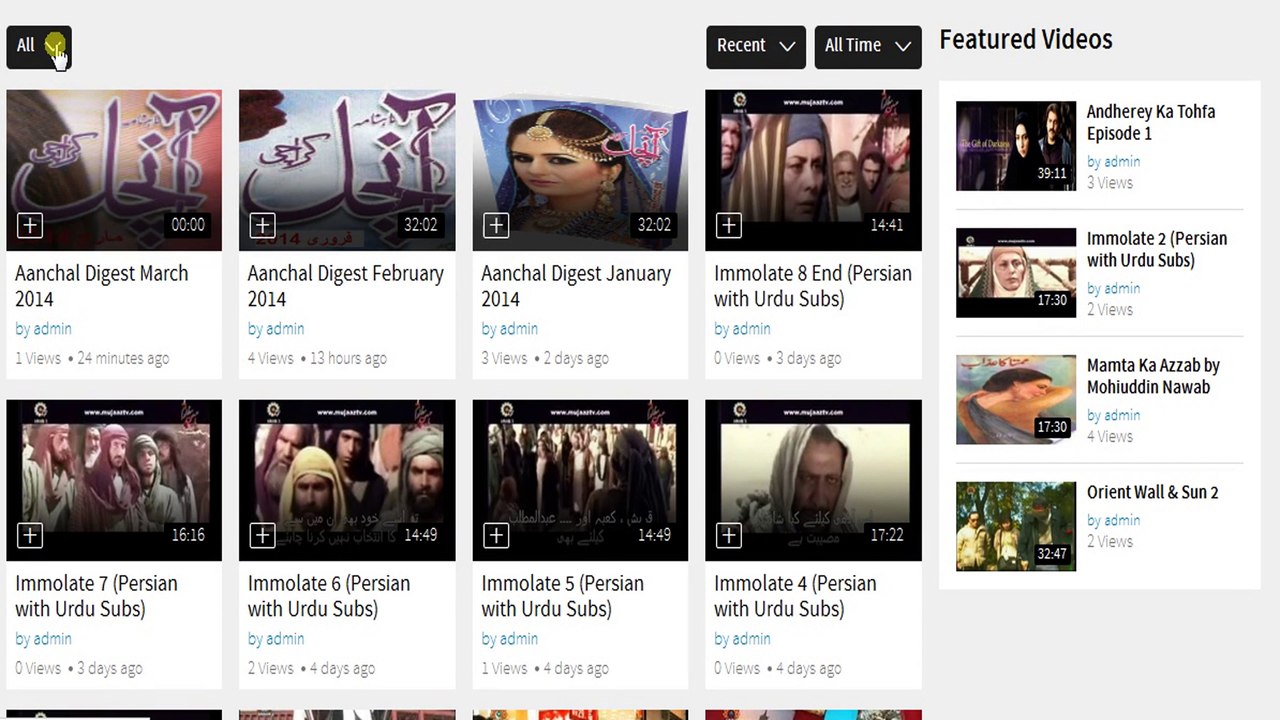Click plus icon on Immolate 5 thumbnail
This screenshot has width=1280, height=720.
pyautogui.click(x=496, y=535)
